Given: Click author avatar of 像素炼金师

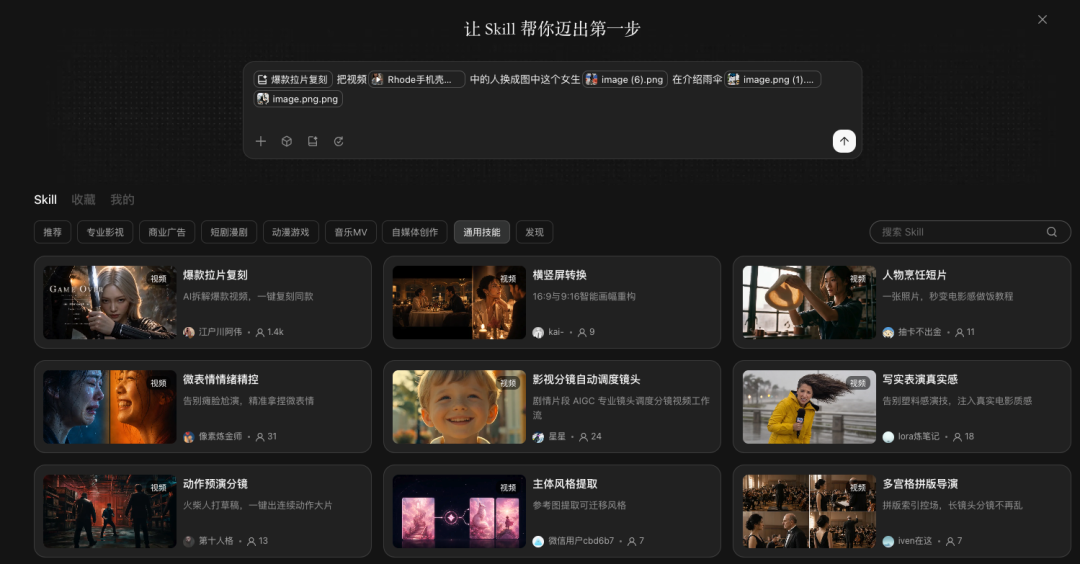Looking at the screenshot, I should [189, 437].
